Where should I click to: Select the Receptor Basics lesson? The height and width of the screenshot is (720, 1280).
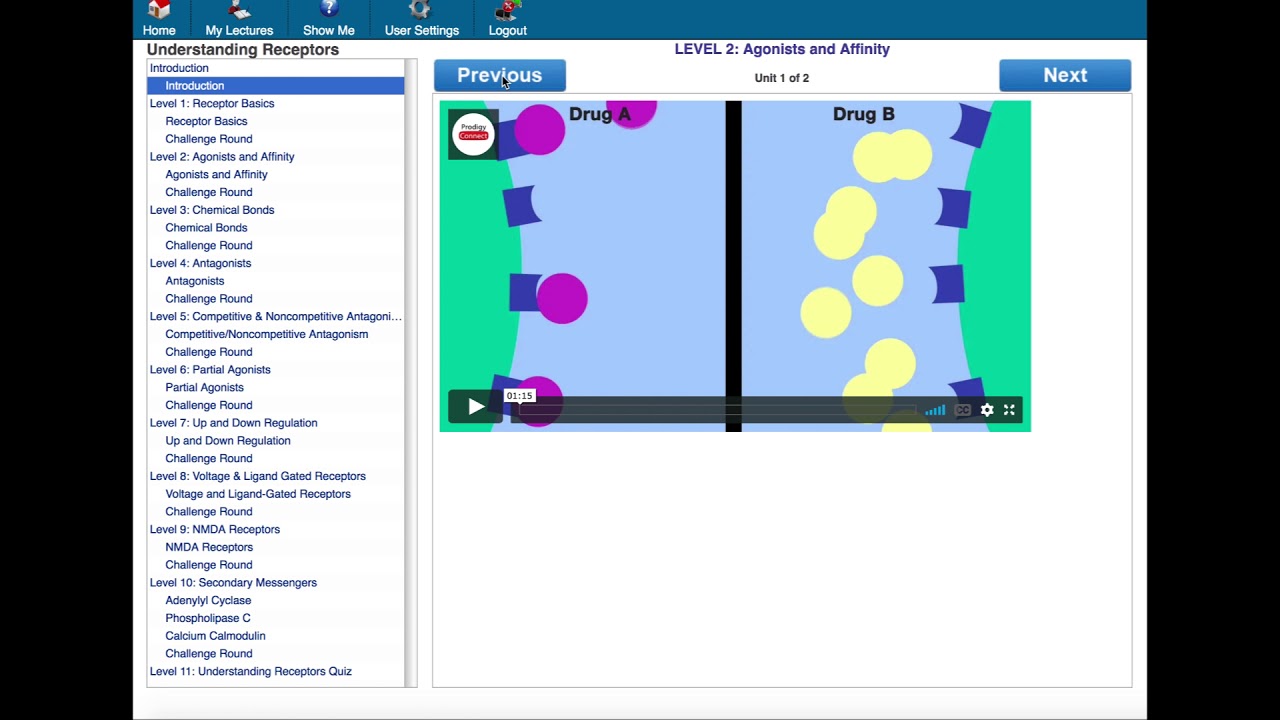[206, 121]
